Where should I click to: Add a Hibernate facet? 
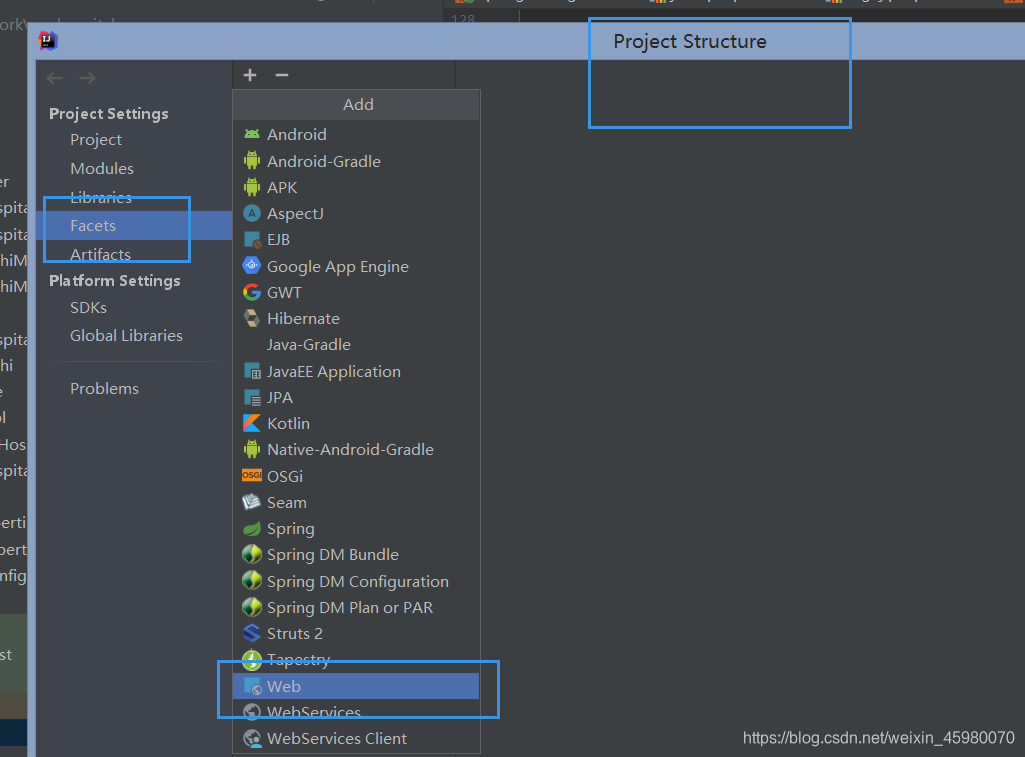[356, 318]
